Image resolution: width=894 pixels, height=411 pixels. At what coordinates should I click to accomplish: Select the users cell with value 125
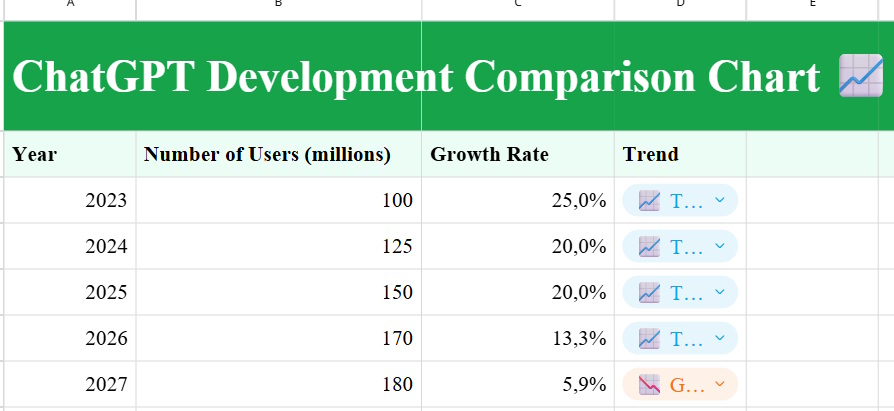(x=279, y=246)
